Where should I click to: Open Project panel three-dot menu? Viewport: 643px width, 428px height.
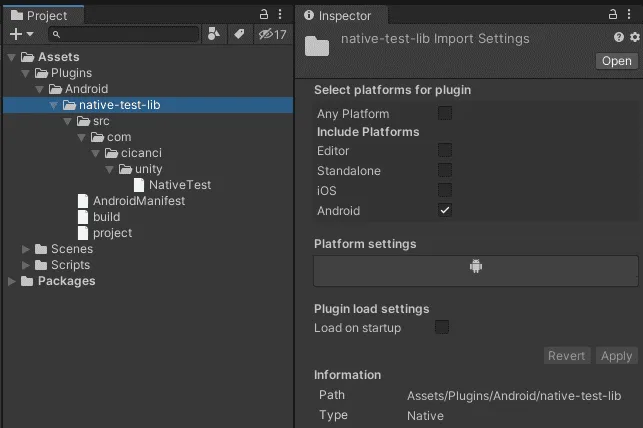point(280,15)
